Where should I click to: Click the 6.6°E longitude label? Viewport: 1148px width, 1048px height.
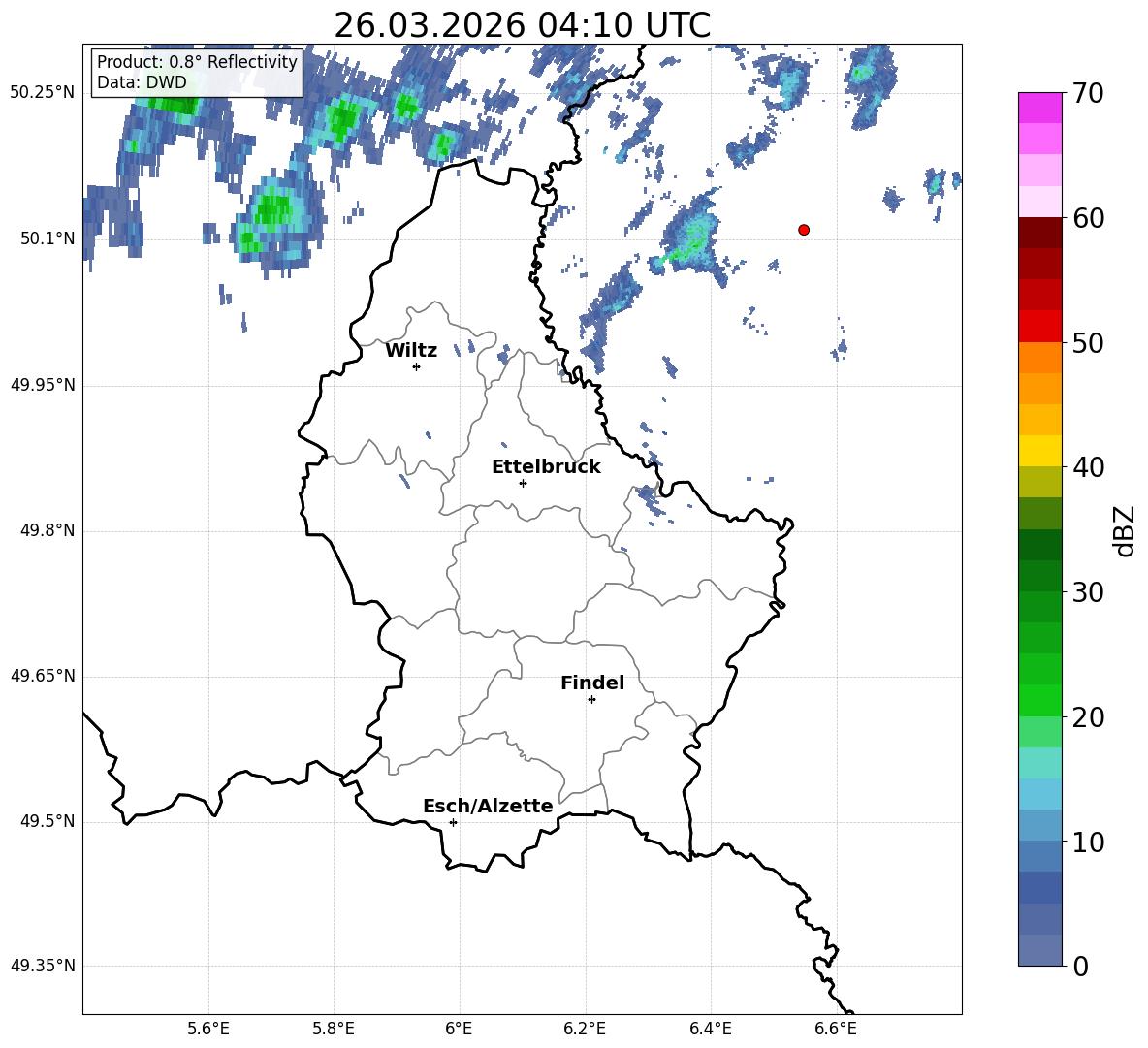coord(836,1029)
